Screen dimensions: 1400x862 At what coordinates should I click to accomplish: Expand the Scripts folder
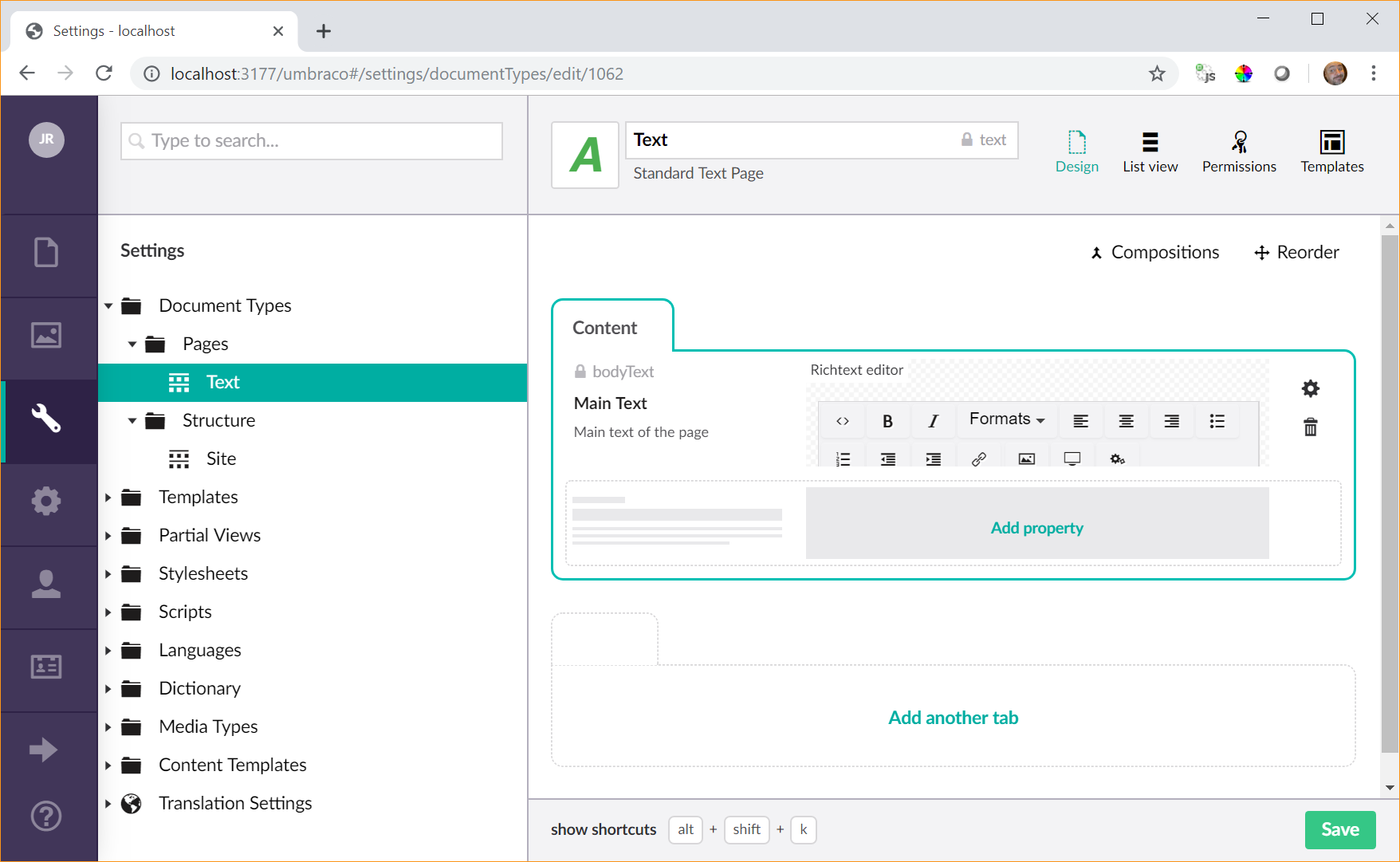point(108,612)
